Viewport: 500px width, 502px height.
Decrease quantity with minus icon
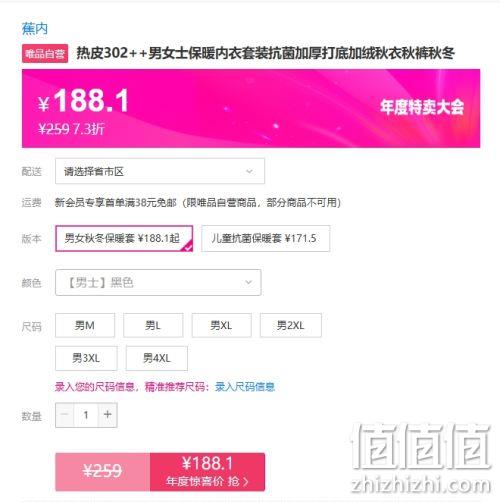click(x=65, y=415)
